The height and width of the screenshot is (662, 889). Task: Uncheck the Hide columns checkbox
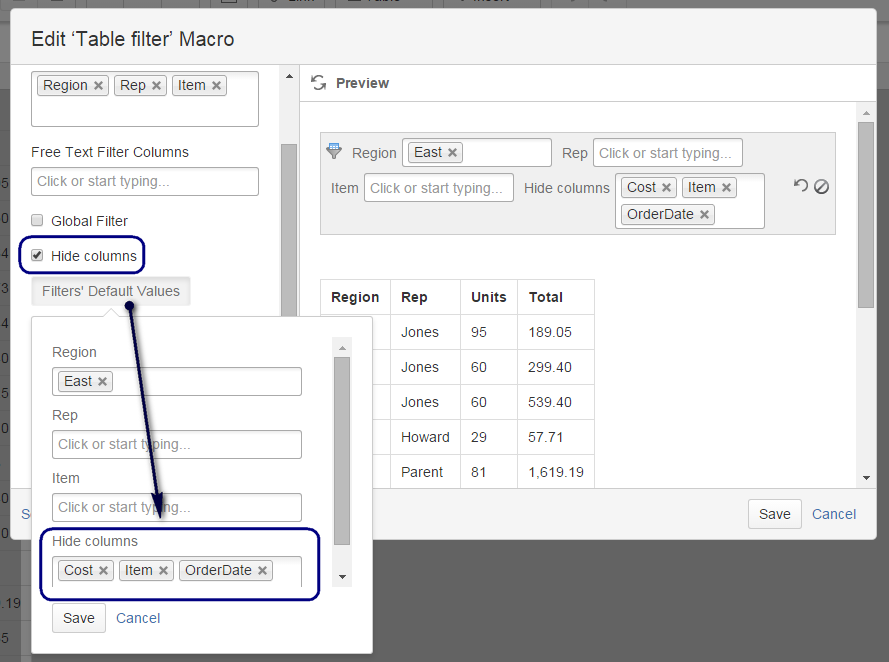(37, 255)
